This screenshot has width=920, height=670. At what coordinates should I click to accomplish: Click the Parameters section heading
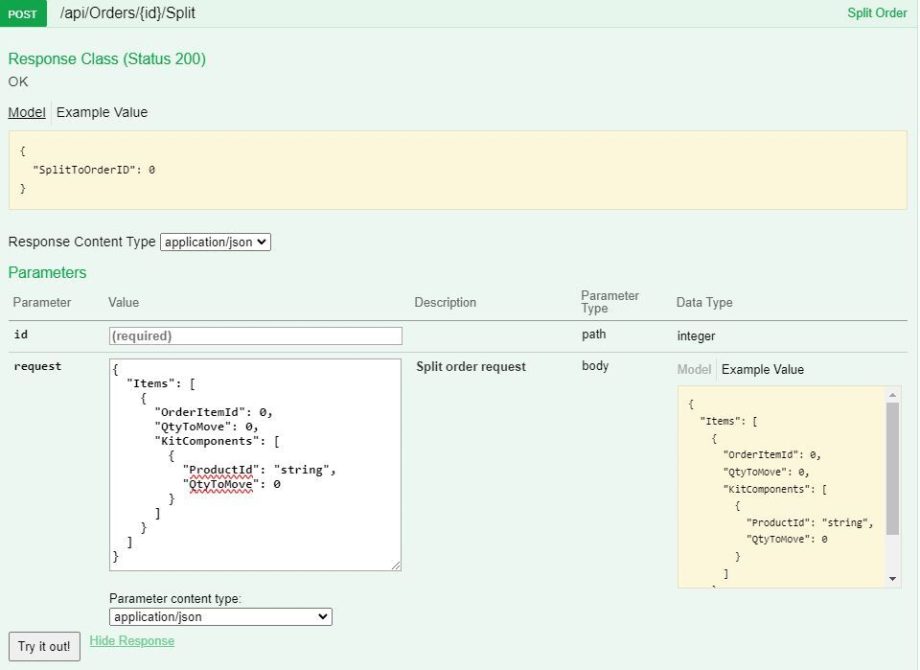(47, 272)
